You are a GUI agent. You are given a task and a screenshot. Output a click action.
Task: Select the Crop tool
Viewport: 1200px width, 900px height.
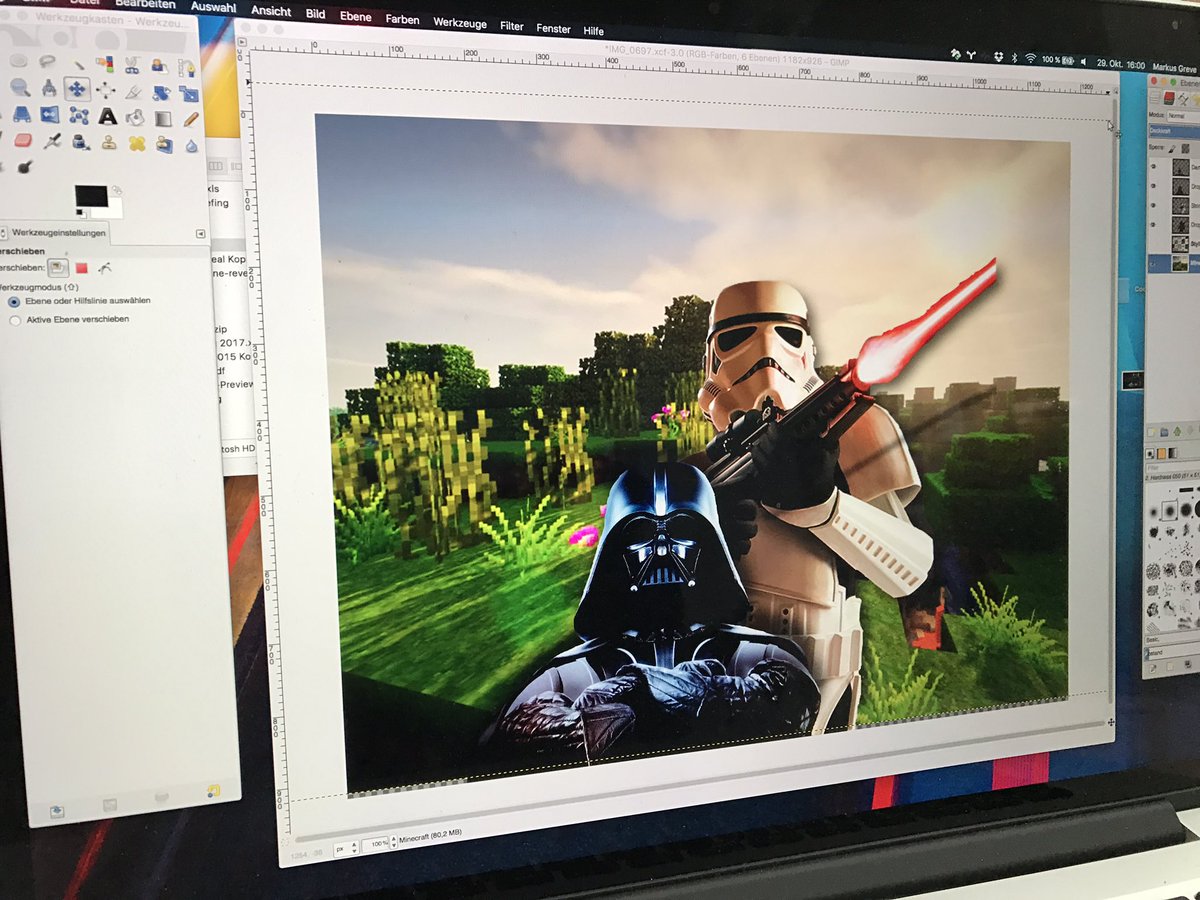(133, 92)
